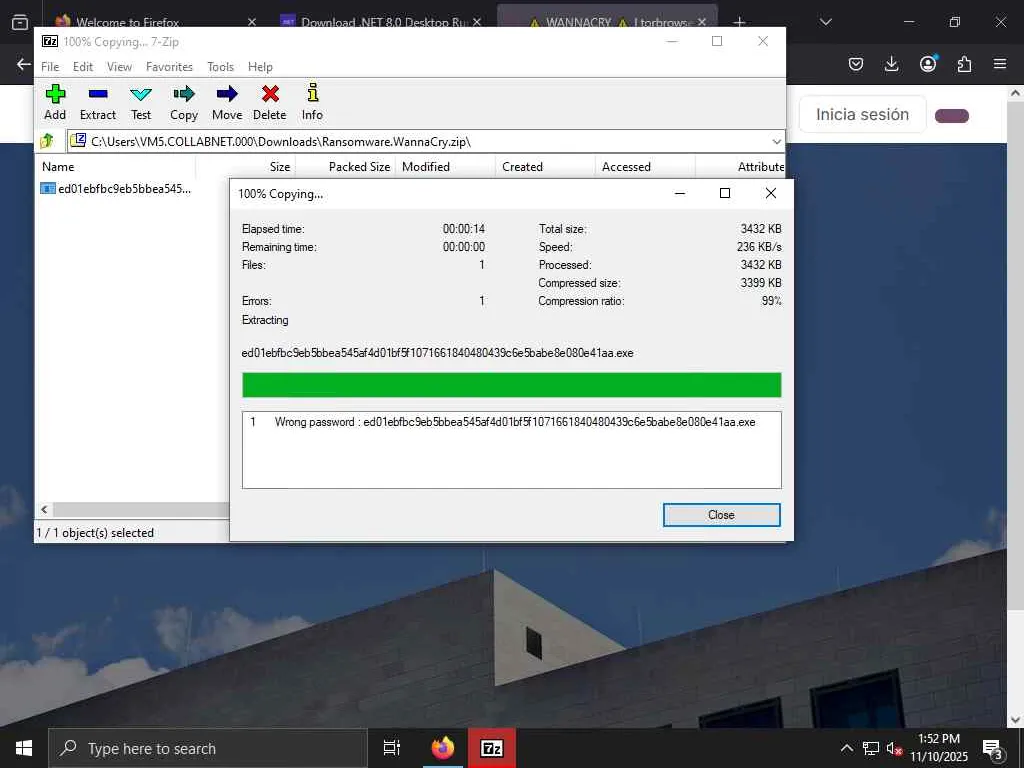Image resolution: width=1024 pixels, height=768 pixels.
Task: Open the Edit menu in 7-Zip
Action: 83,67
